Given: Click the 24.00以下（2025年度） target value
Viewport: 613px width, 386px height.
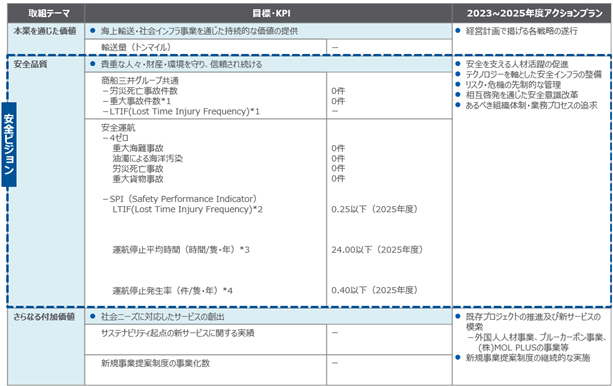Looking at the screenshot, I should [377, 250].
